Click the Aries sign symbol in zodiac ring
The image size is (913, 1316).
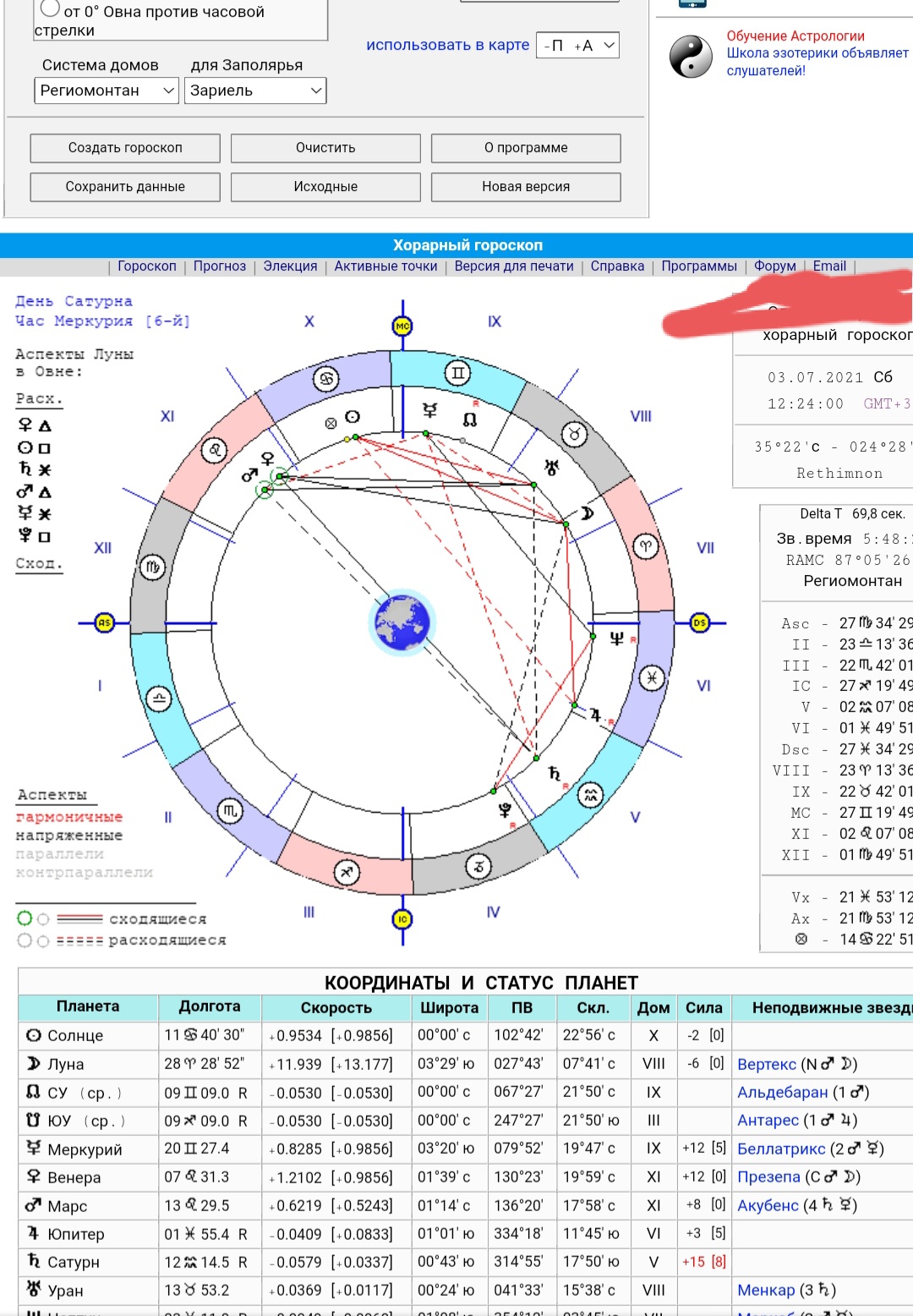click(x=646, y=546)
